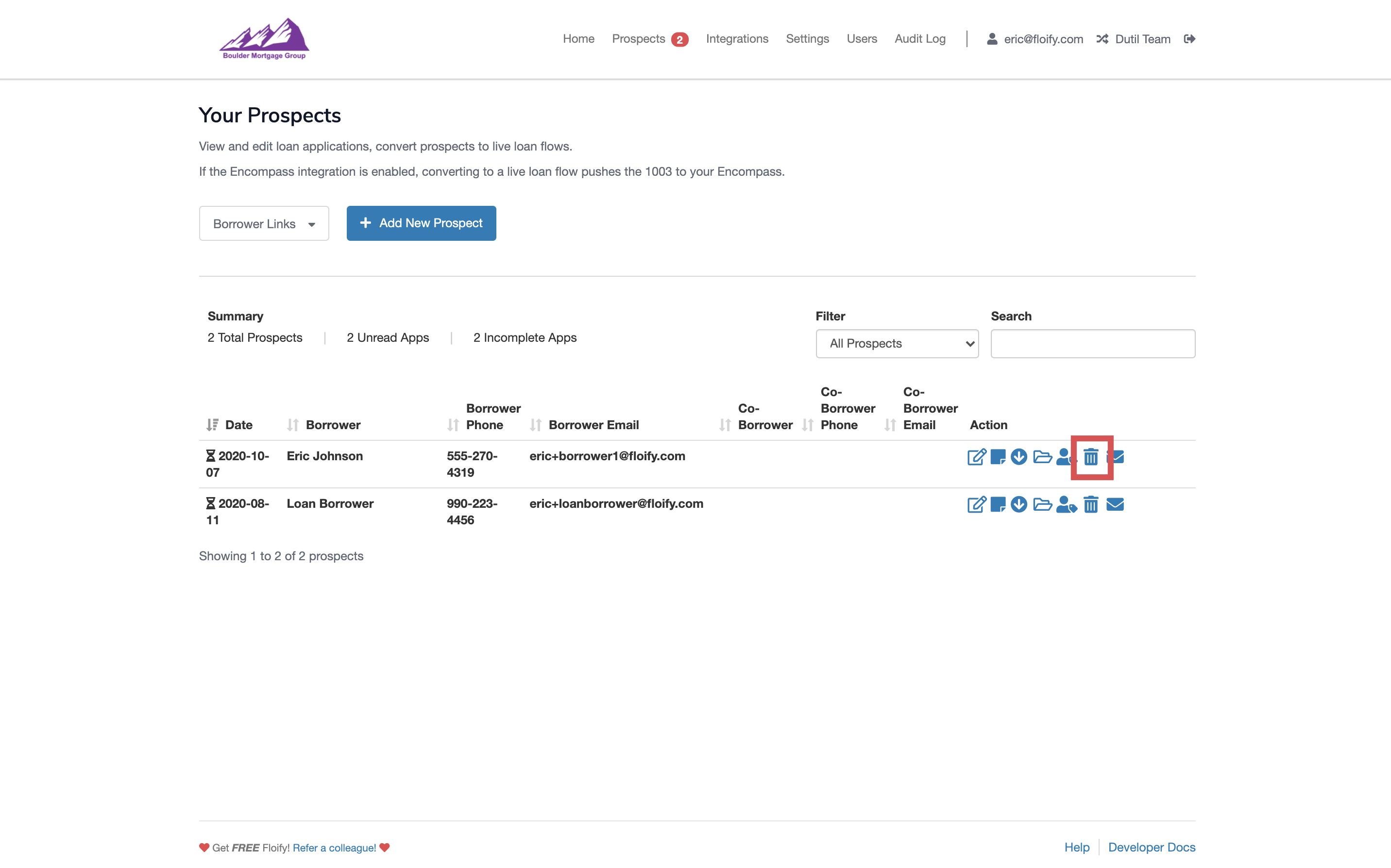Image resolution: width=1391 pixels, height=868 pixels.
Task: Follow the Refer a colleague link
Action: [x=334, y=848]
